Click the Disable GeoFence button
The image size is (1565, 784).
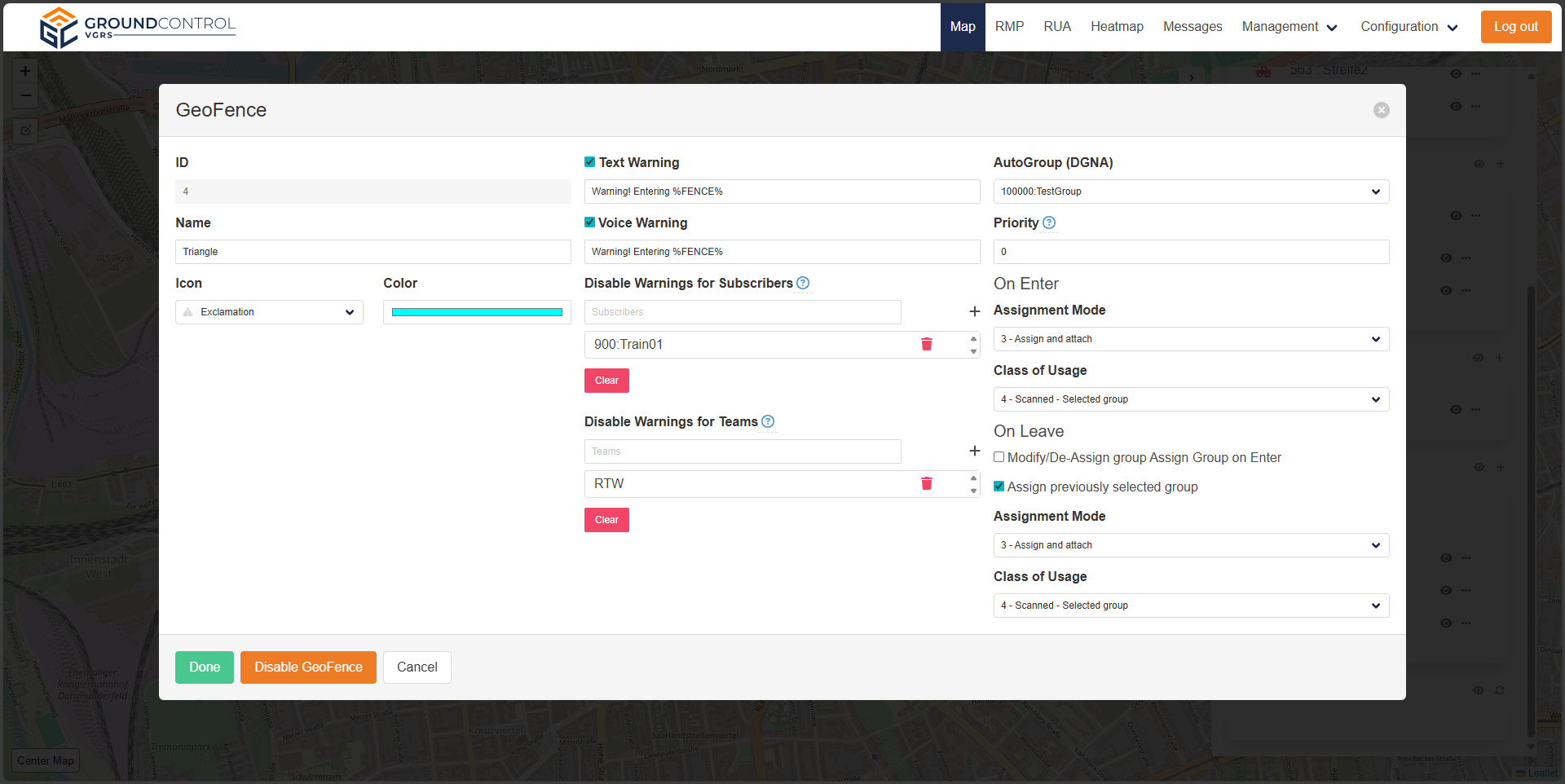[x=308, y=667]
